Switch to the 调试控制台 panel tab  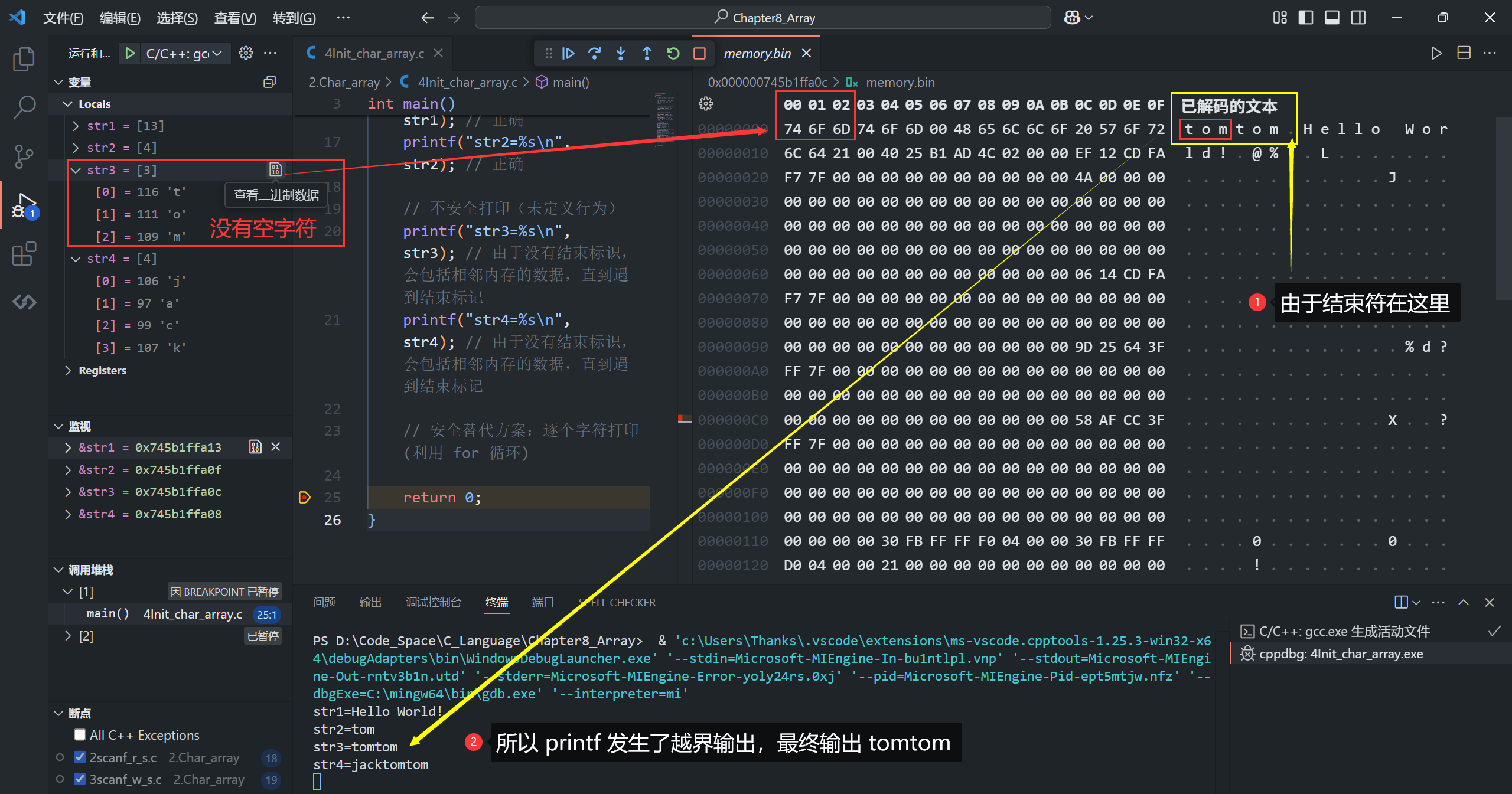pyautogui.click(x=434, y=602)
